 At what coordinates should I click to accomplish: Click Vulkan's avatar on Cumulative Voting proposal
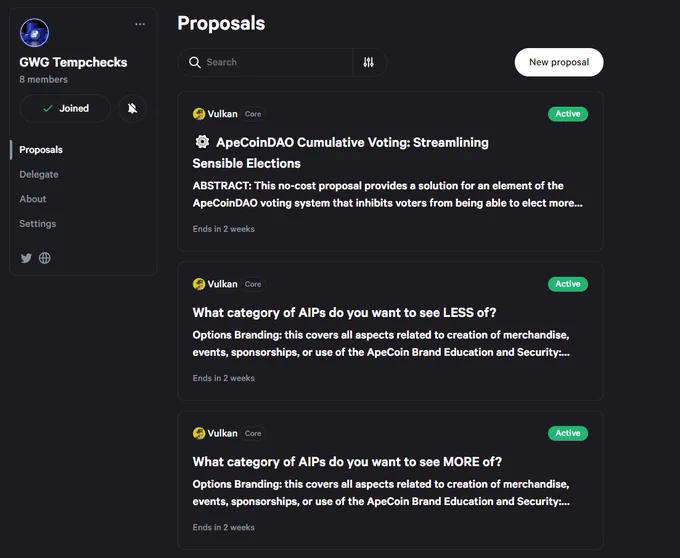(199, 114)
